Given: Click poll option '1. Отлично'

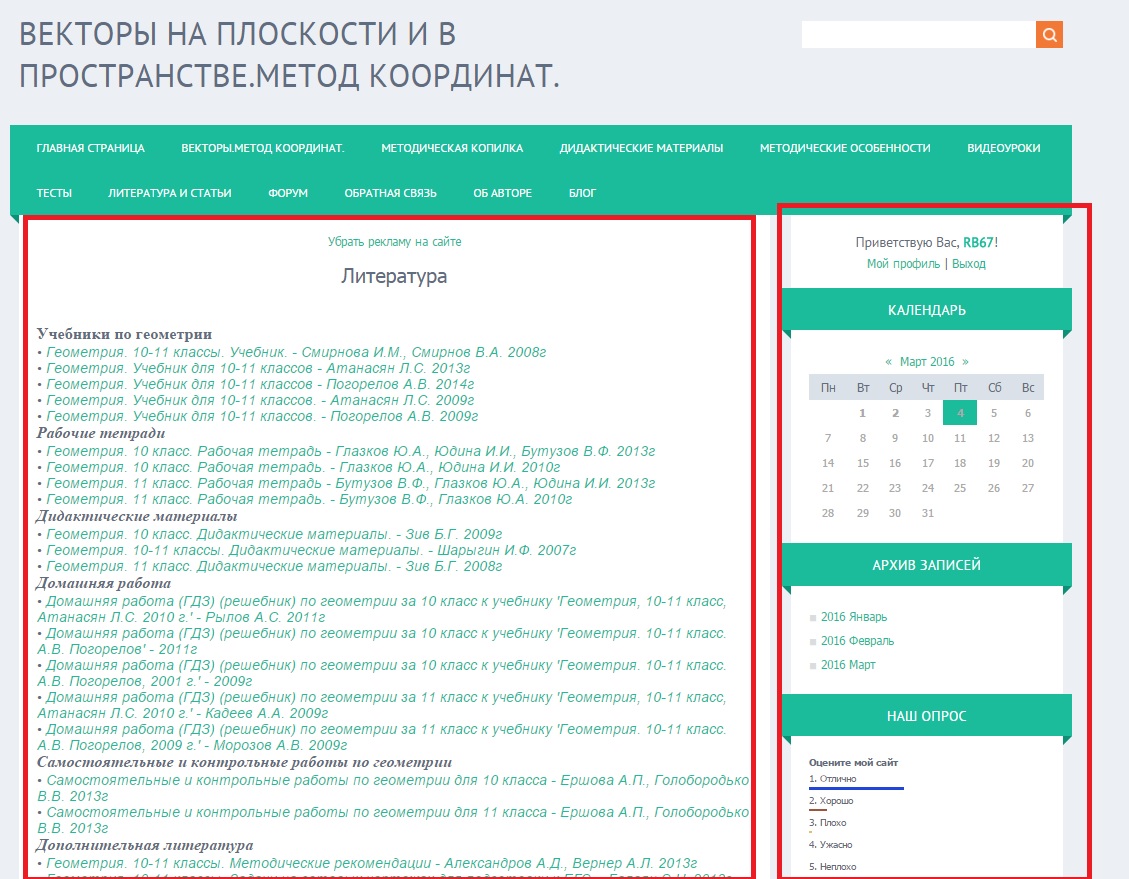Looking at the screenshot, I should tap(833, 779).
